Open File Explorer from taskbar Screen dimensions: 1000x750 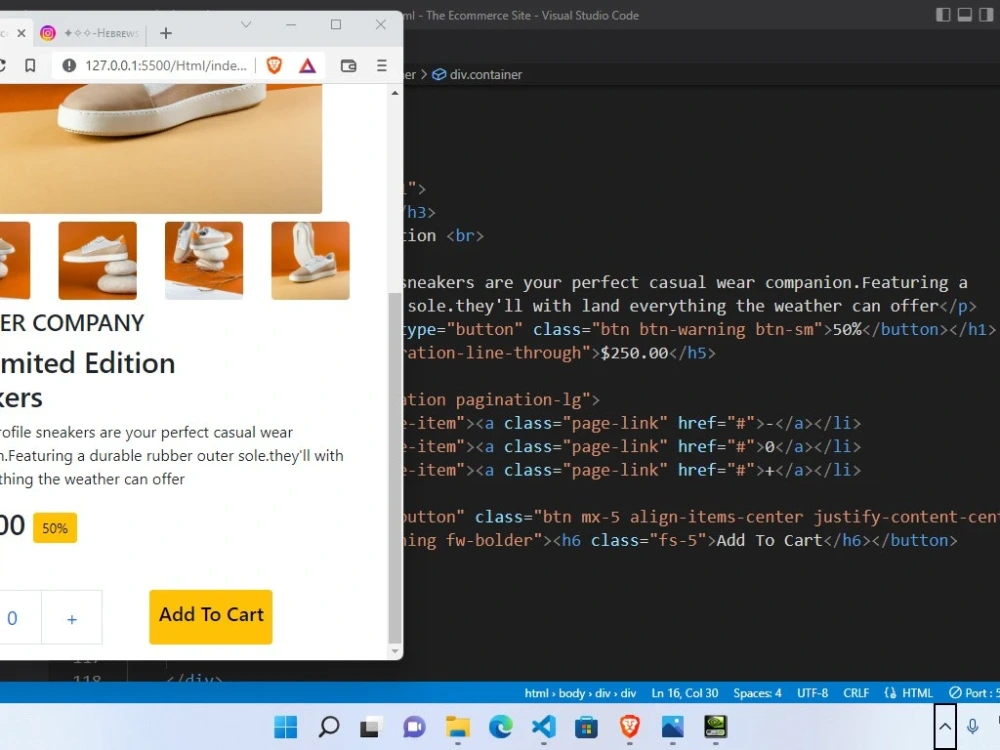coord(457,726)
